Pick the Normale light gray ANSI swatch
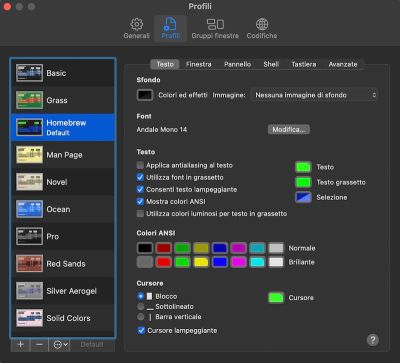 (276, 248)
